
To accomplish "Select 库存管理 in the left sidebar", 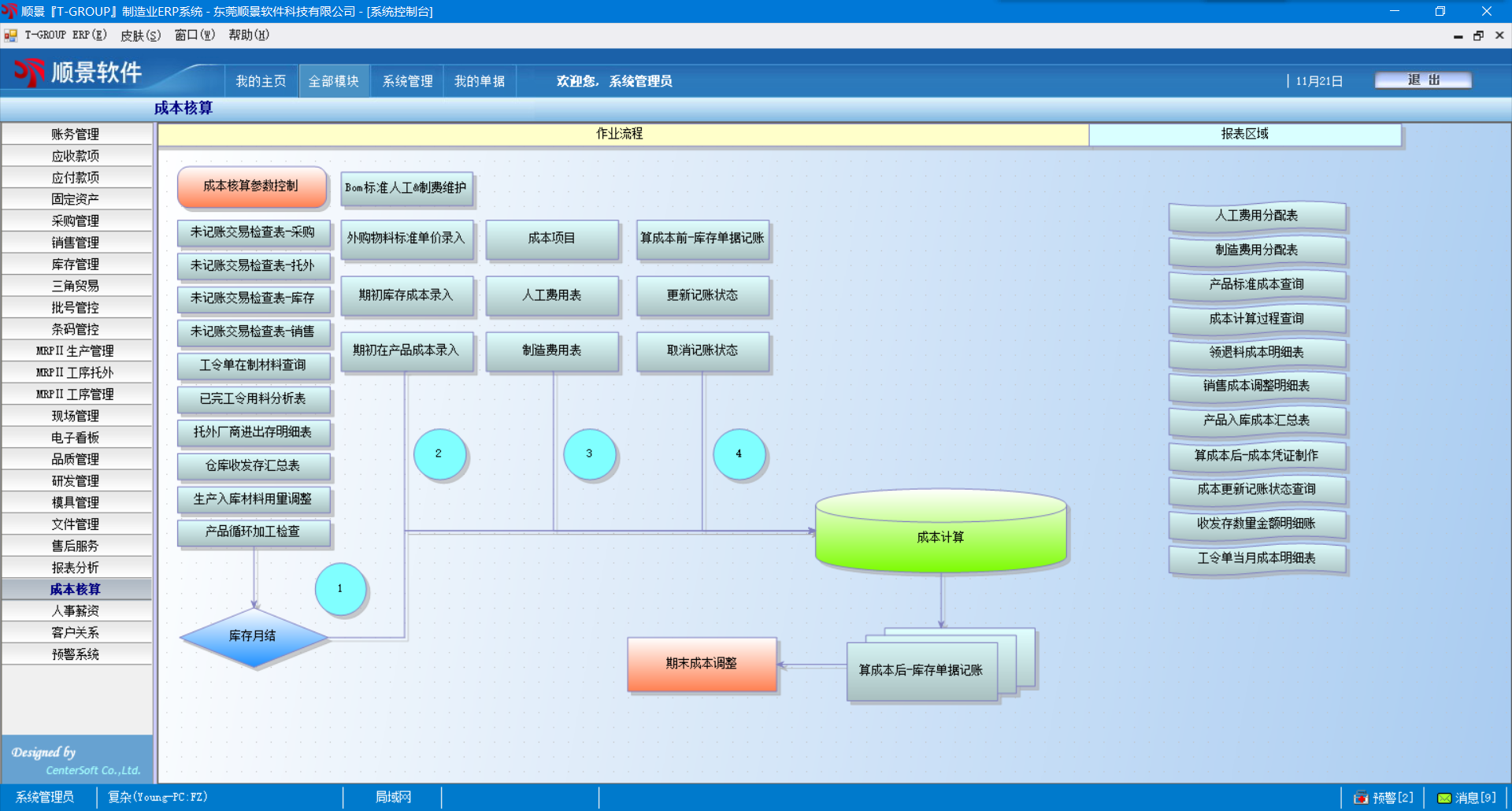I will click(x=76, y=265).
